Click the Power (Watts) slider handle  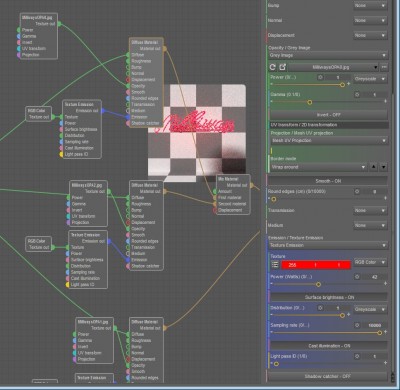(318, 284)
